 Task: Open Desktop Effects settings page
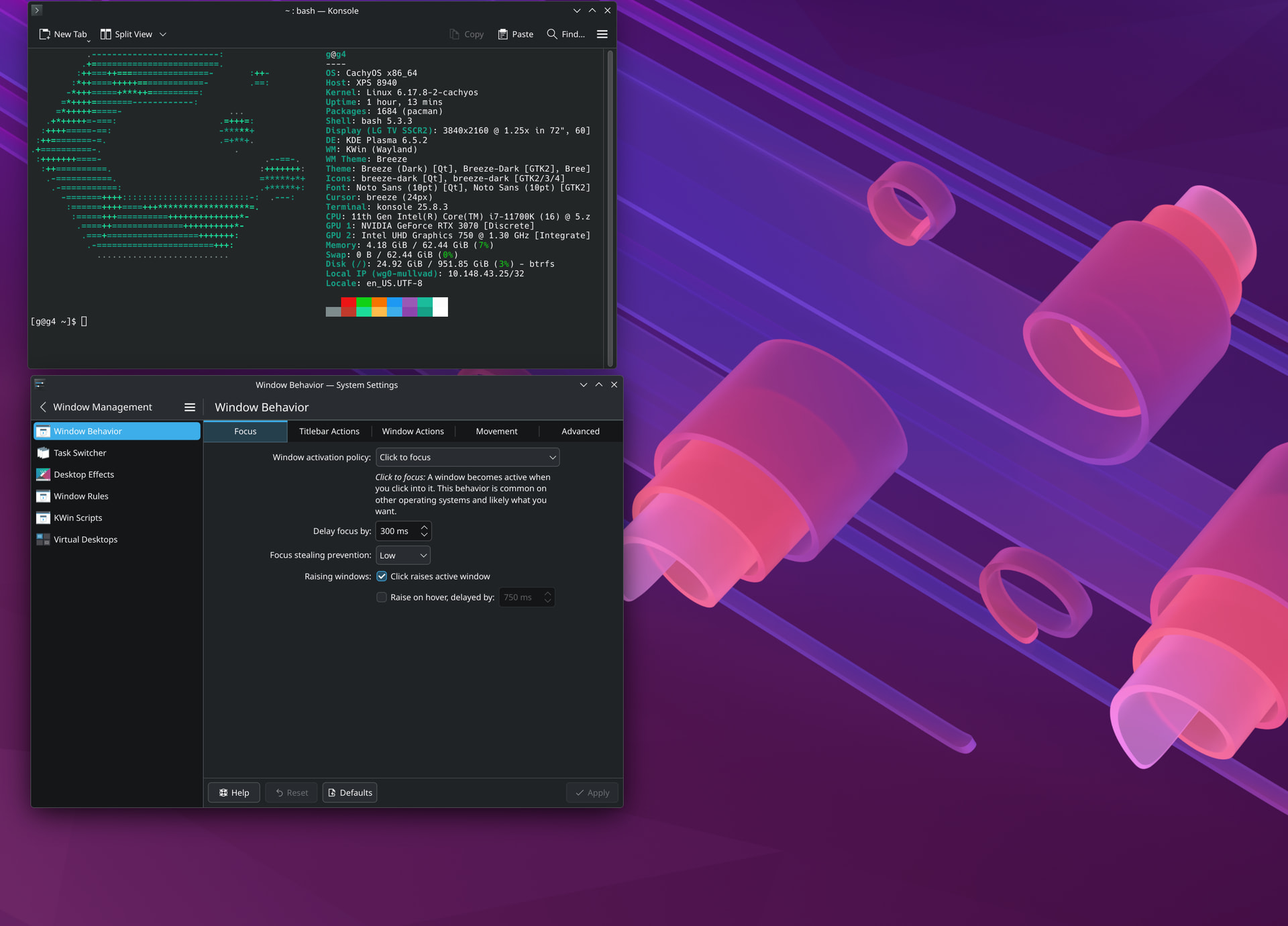(84, 474)
